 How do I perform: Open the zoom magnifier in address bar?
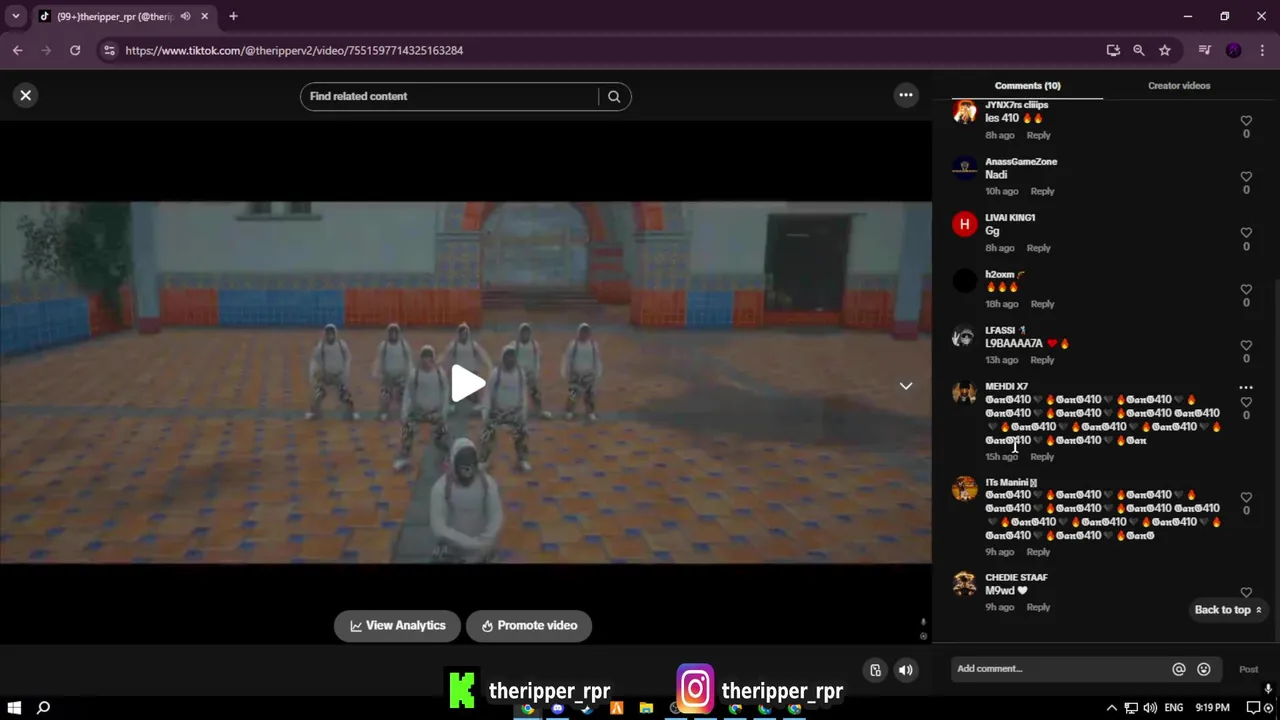tap(1139, 50)
